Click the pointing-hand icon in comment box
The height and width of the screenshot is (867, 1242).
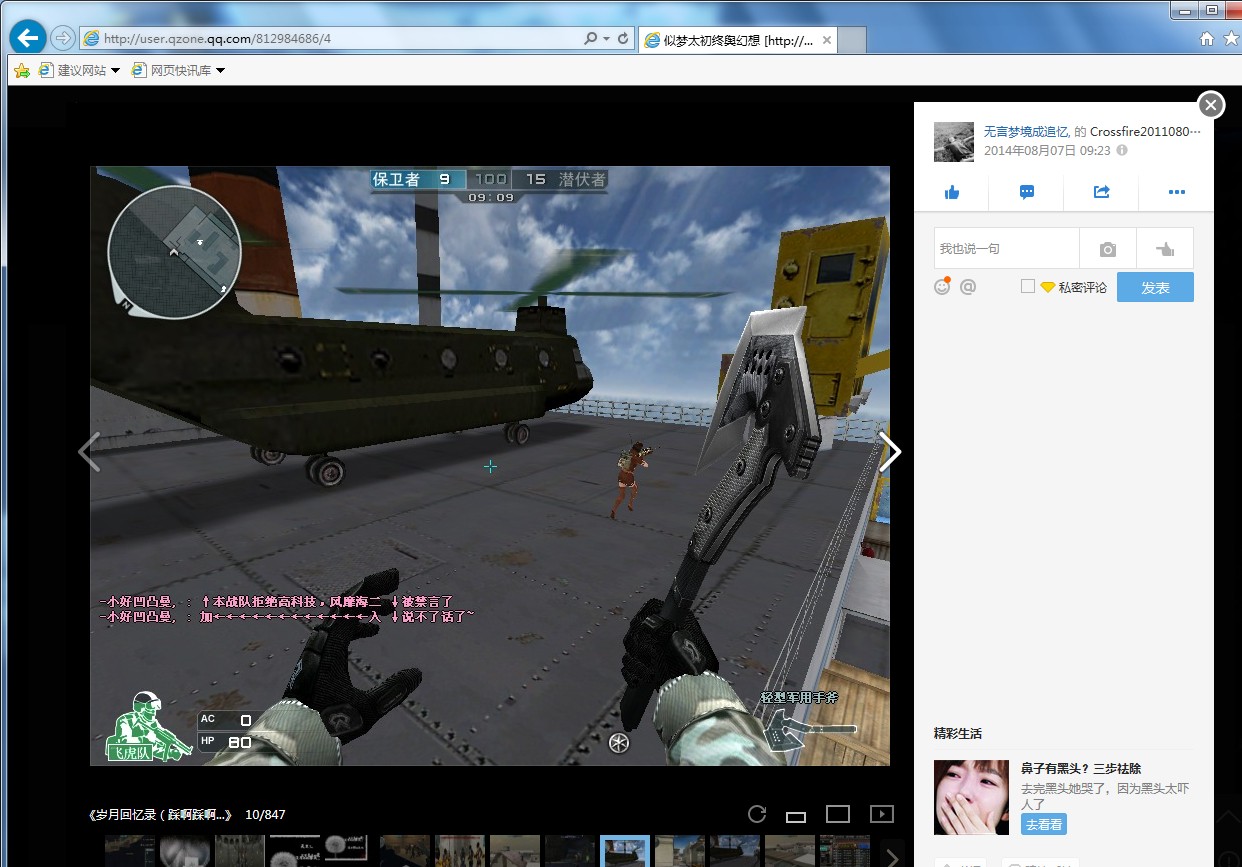point(1165,249)
